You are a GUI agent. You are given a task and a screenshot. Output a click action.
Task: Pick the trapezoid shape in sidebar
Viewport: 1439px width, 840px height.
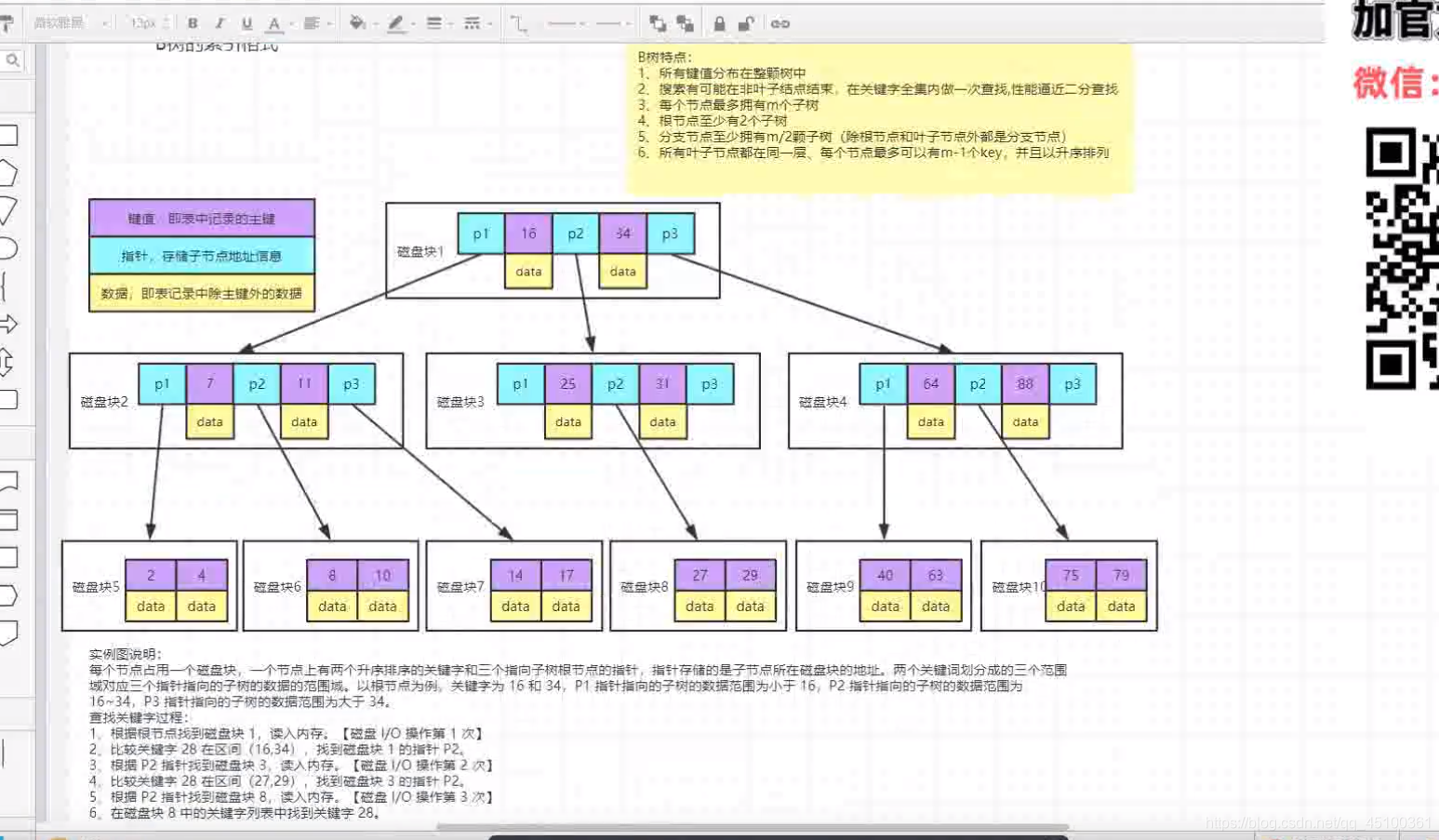coord(7,210)
